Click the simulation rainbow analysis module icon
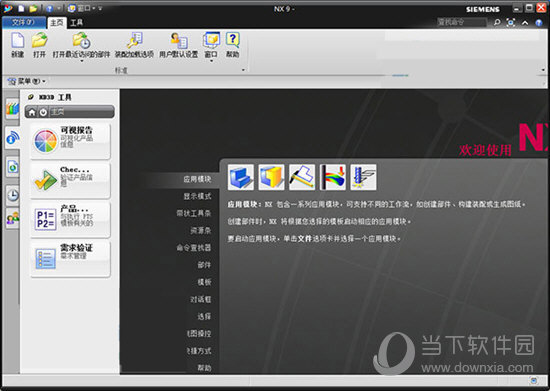550x391 pixels. (333, 177)
